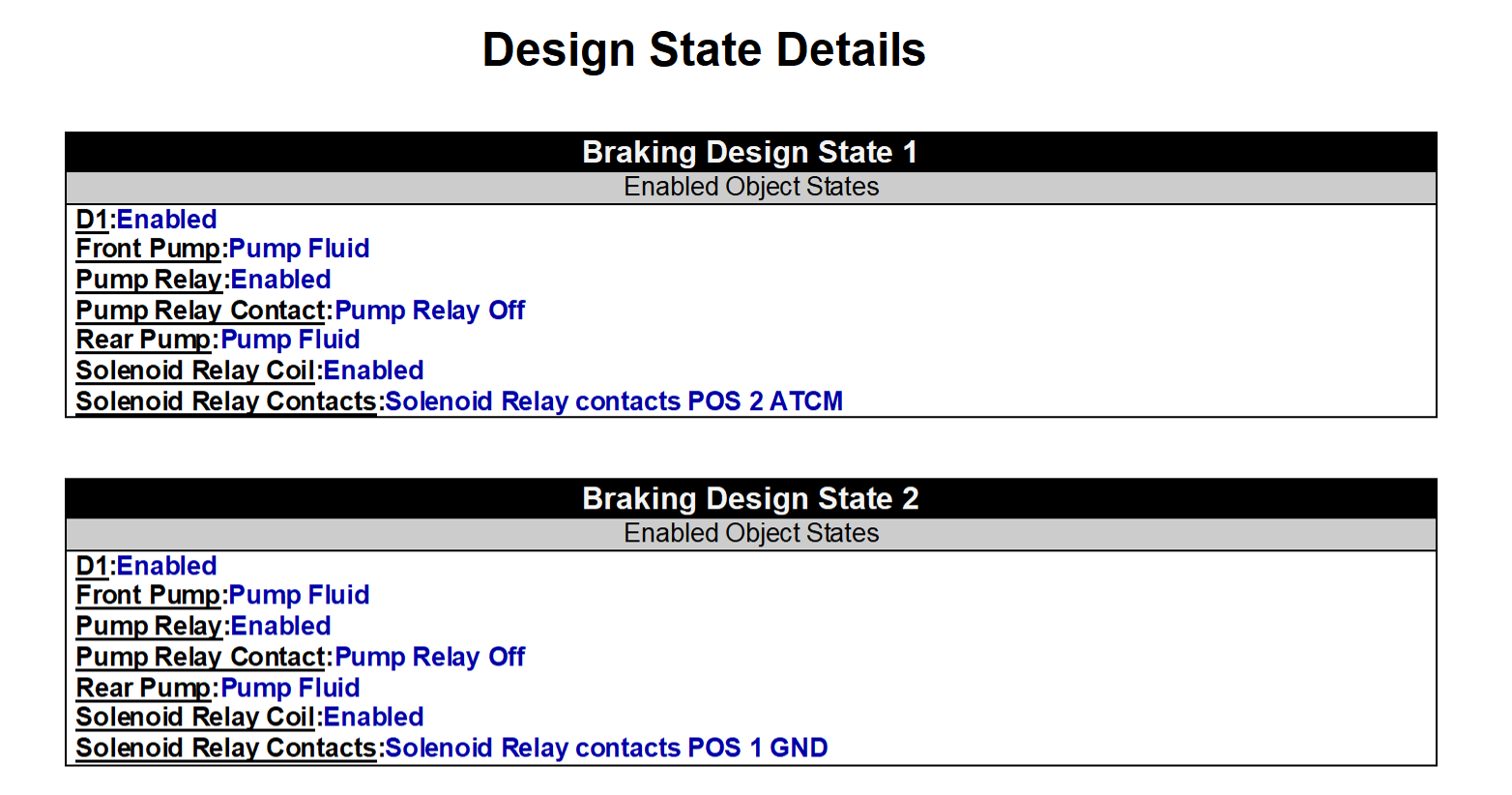Click Rear Pump link in Design State 2

tap(144, 688)
